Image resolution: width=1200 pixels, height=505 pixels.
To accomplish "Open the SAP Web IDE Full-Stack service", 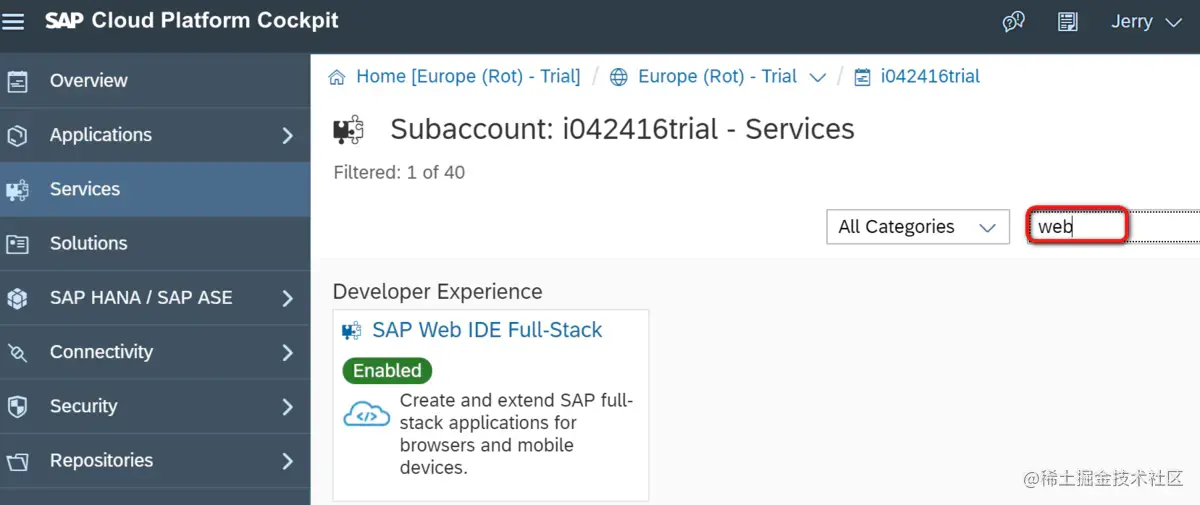I will [x=487, y=330].
